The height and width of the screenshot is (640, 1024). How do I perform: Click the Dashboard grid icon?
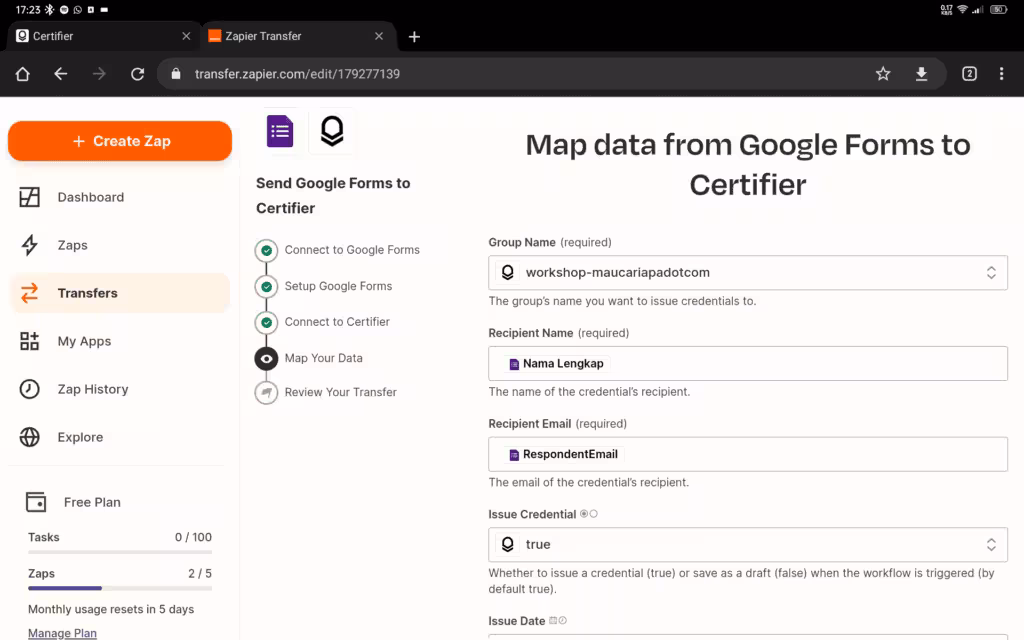click(29, 197)
